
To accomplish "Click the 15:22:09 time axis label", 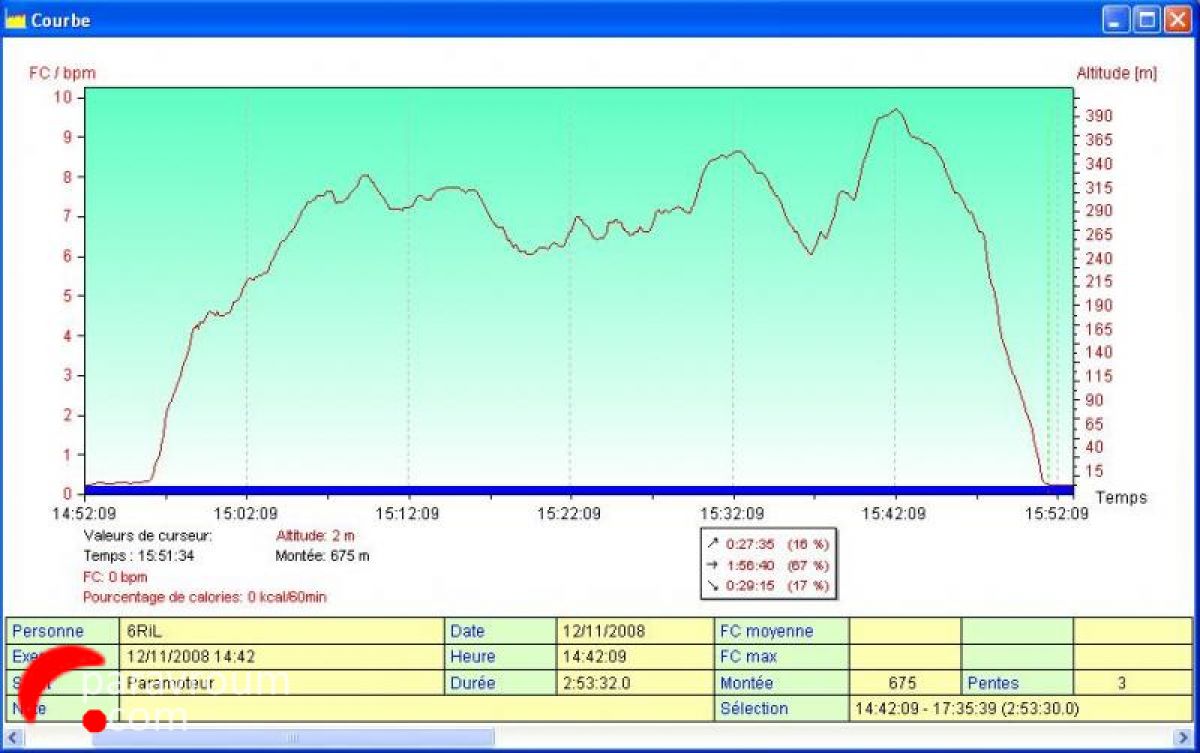I will click(x=572, y=513).
